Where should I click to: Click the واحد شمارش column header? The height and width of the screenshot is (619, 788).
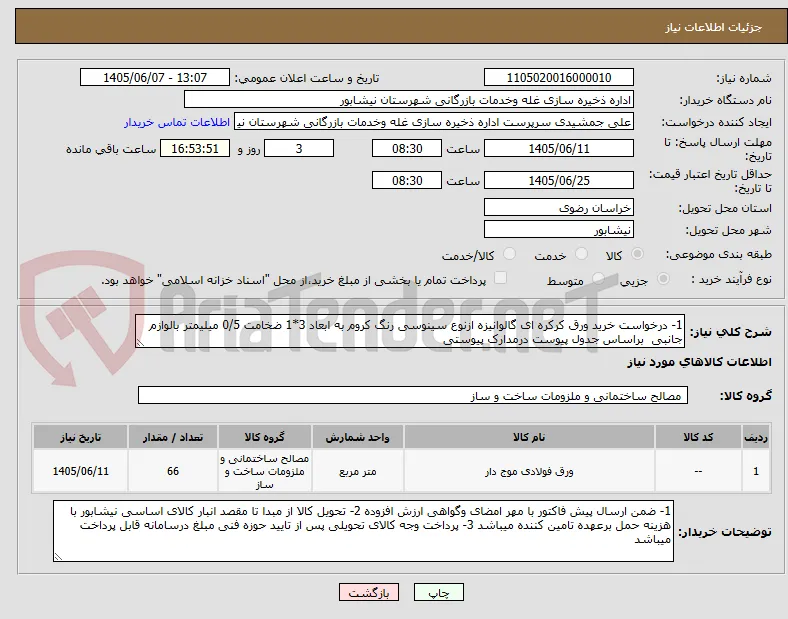pos(357,437)
